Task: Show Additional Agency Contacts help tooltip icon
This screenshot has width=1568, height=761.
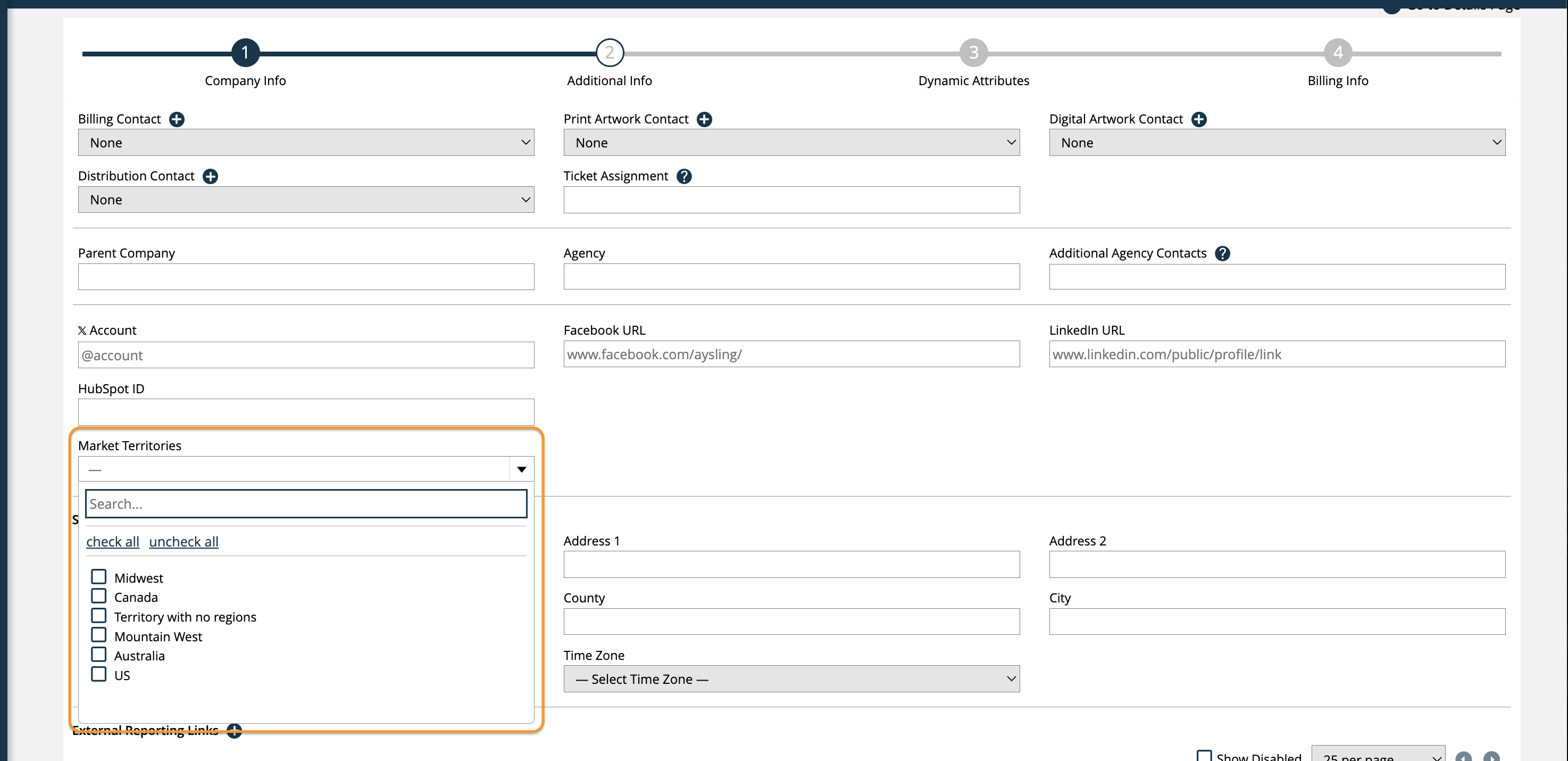Action: point(1222,253)
